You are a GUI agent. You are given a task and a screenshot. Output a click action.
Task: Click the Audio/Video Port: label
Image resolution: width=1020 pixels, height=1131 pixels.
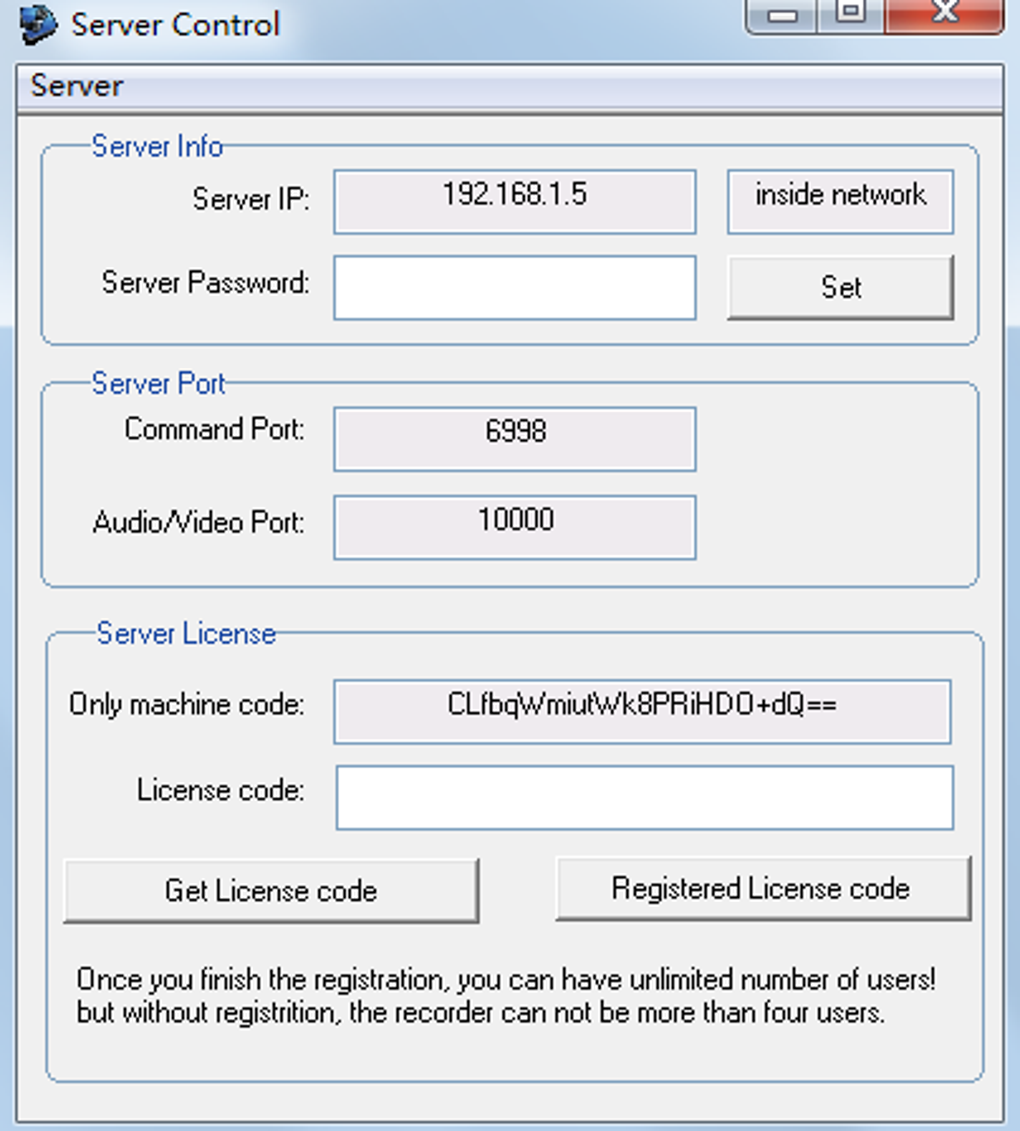[x=198, y=522]
